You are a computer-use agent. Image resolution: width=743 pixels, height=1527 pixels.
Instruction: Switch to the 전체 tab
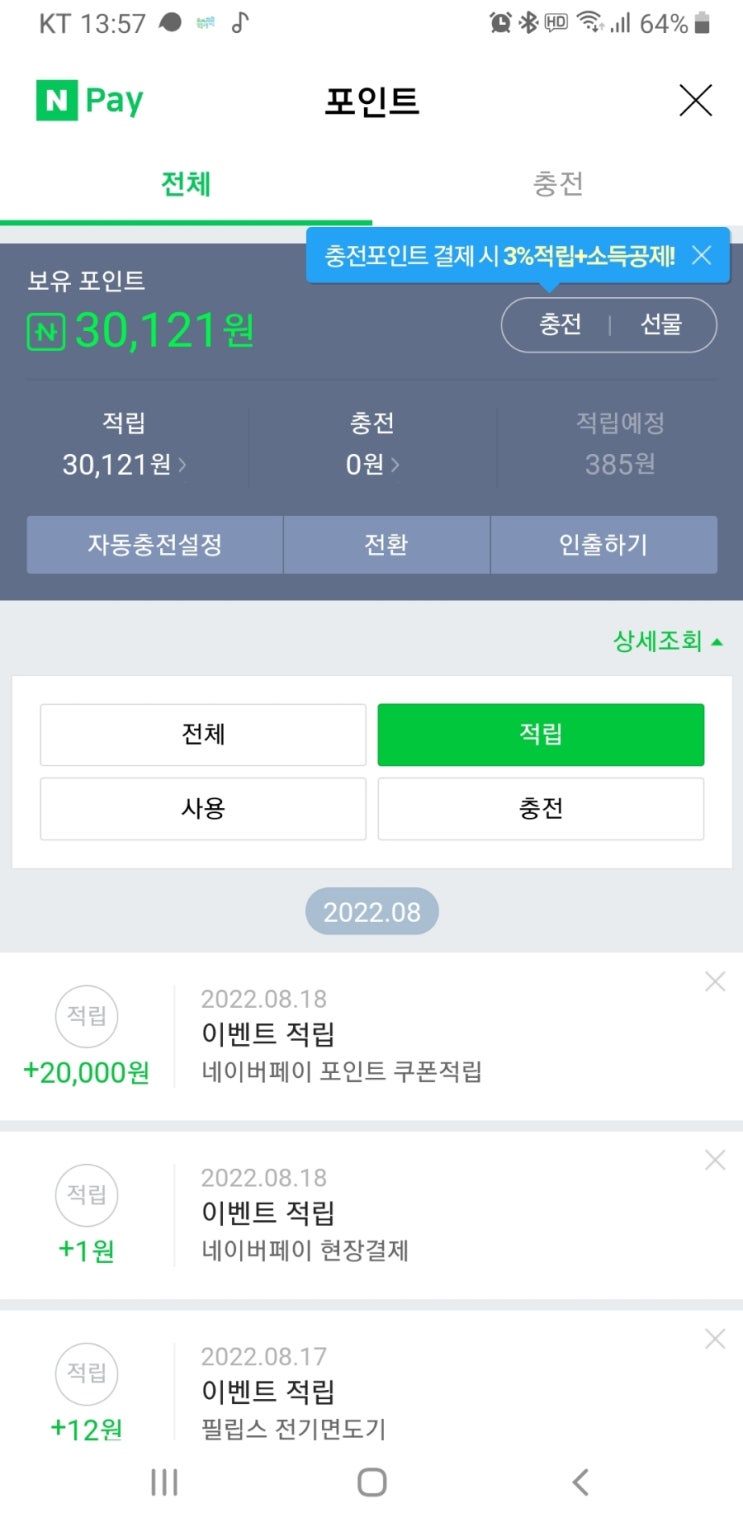186,185
